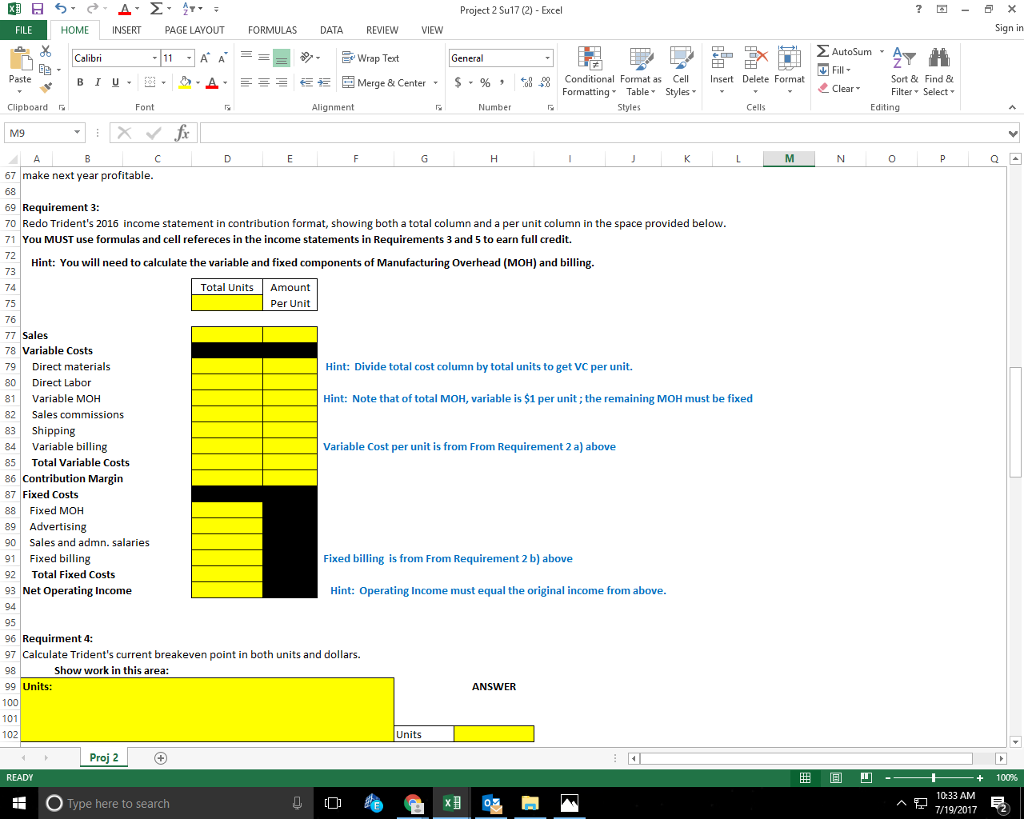Toggle the Accounting Number Format

click(x=458, y=81)
